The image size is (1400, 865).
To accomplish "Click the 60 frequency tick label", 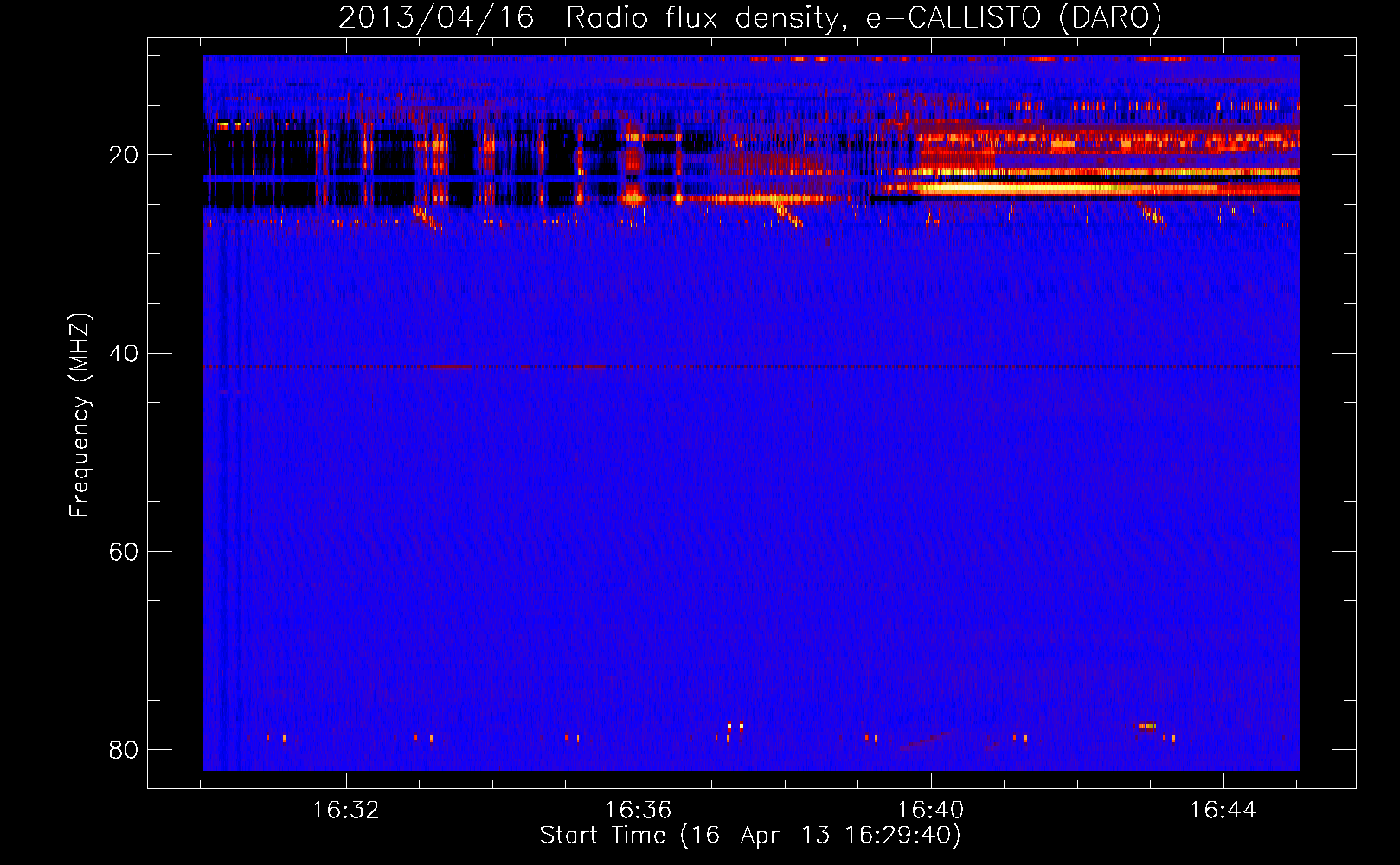I will 124,551.
